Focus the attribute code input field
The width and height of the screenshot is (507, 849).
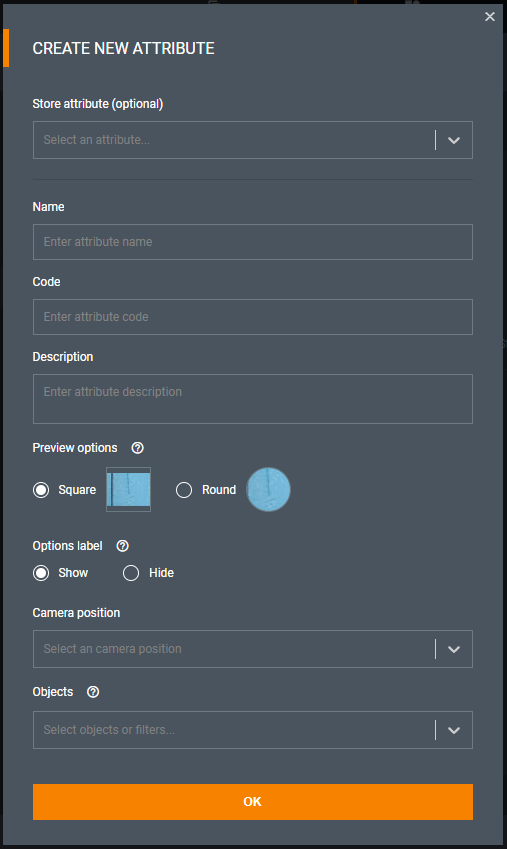(x=252, y=317)
